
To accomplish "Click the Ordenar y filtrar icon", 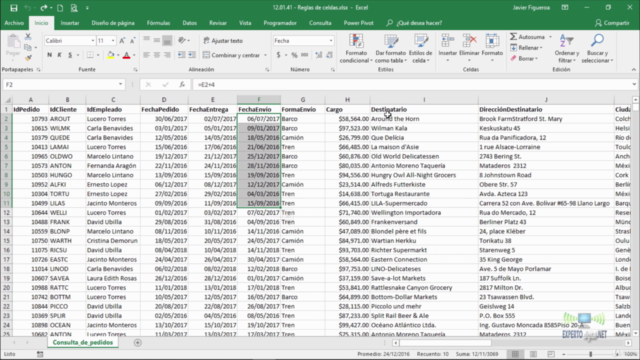I will pos(567,41).
